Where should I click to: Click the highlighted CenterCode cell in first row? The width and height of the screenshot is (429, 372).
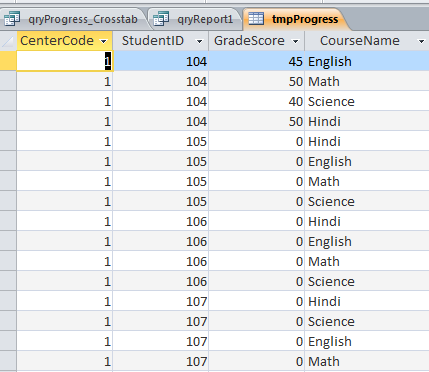click(x=65, y=61)
